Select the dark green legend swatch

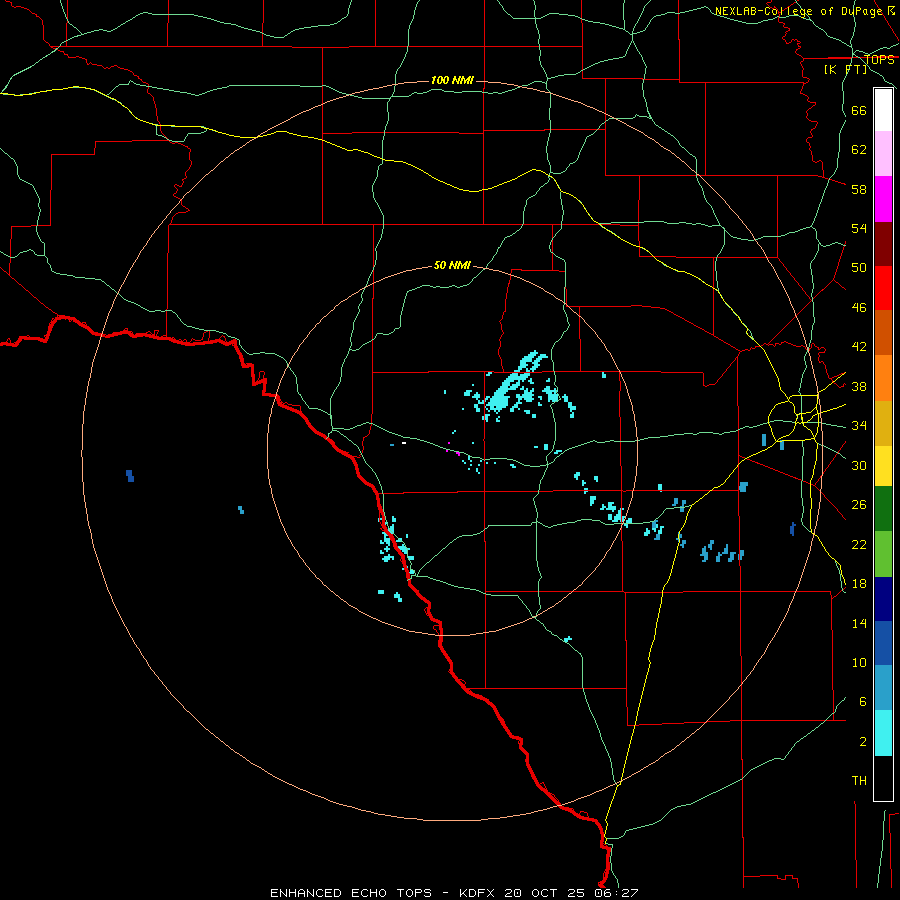pos(883,509)
